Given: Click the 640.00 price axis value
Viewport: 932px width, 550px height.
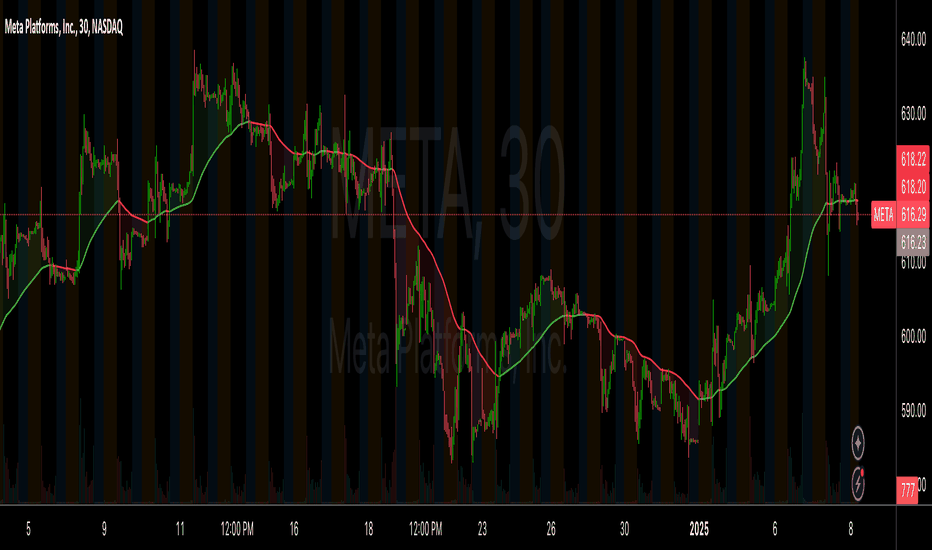Looking at the screenshot, I should [x=913, y=39].
